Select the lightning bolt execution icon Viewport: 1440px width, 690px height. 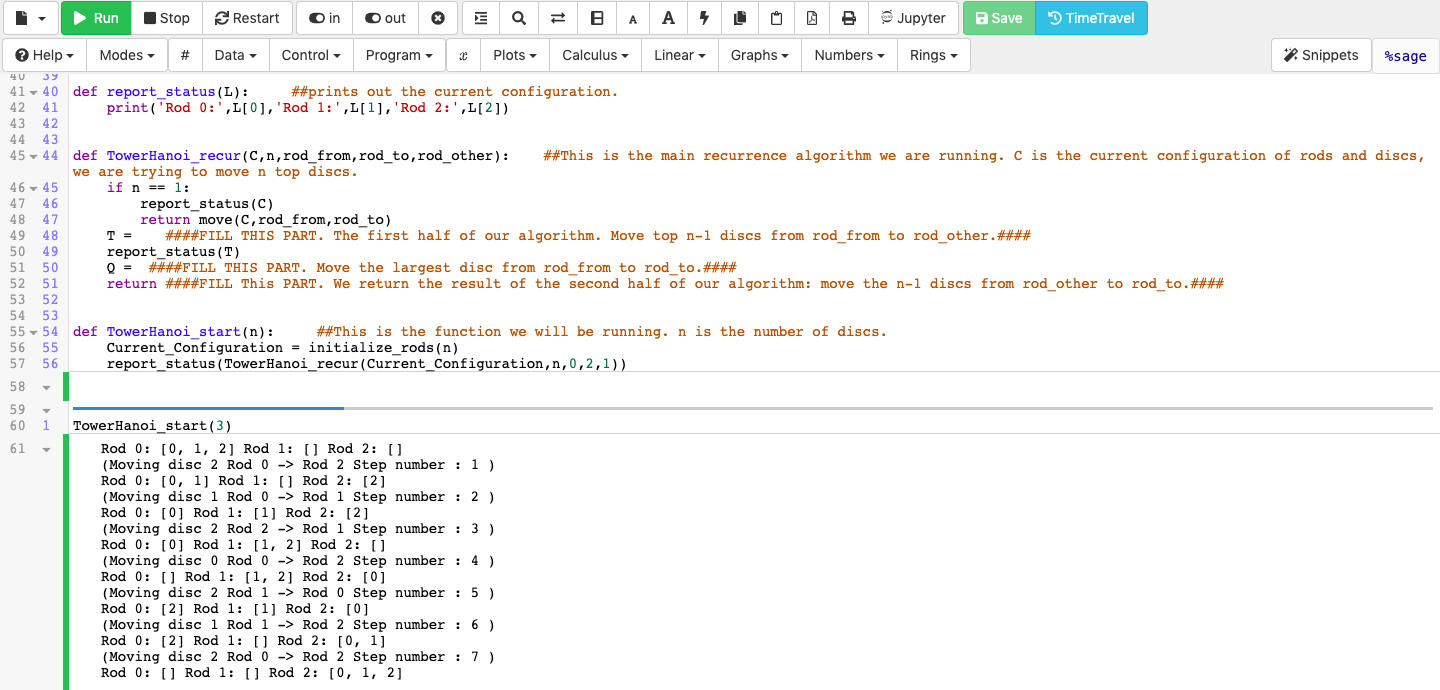703,17
